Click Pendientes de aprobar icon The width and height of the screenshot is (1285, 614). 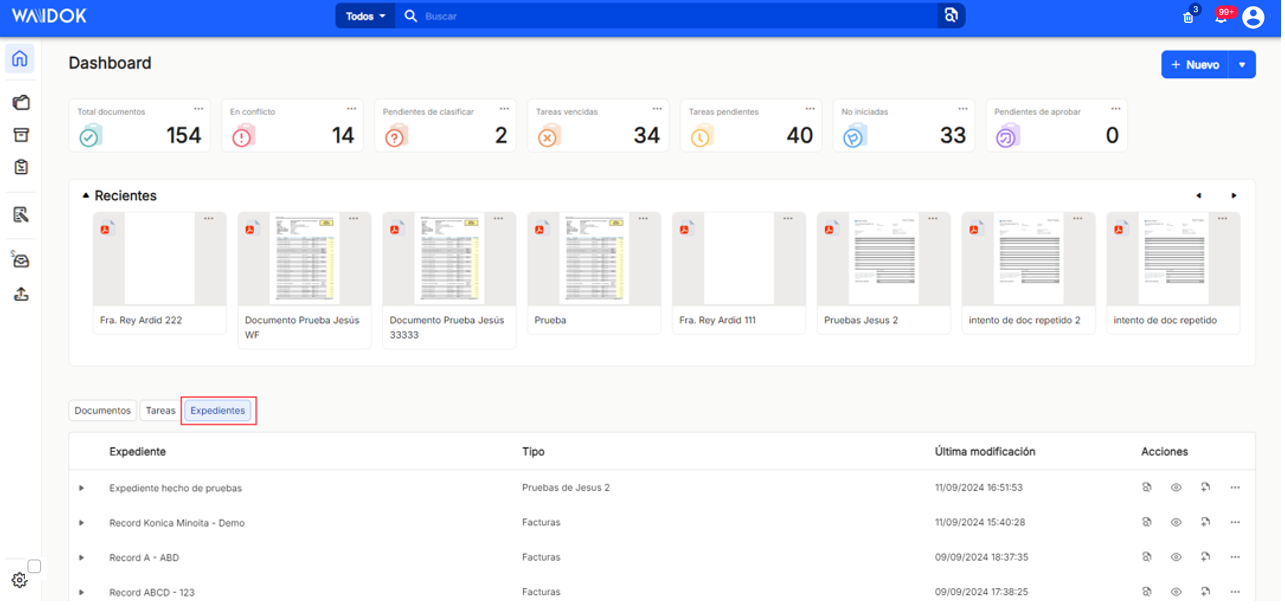click(1007, 138)
